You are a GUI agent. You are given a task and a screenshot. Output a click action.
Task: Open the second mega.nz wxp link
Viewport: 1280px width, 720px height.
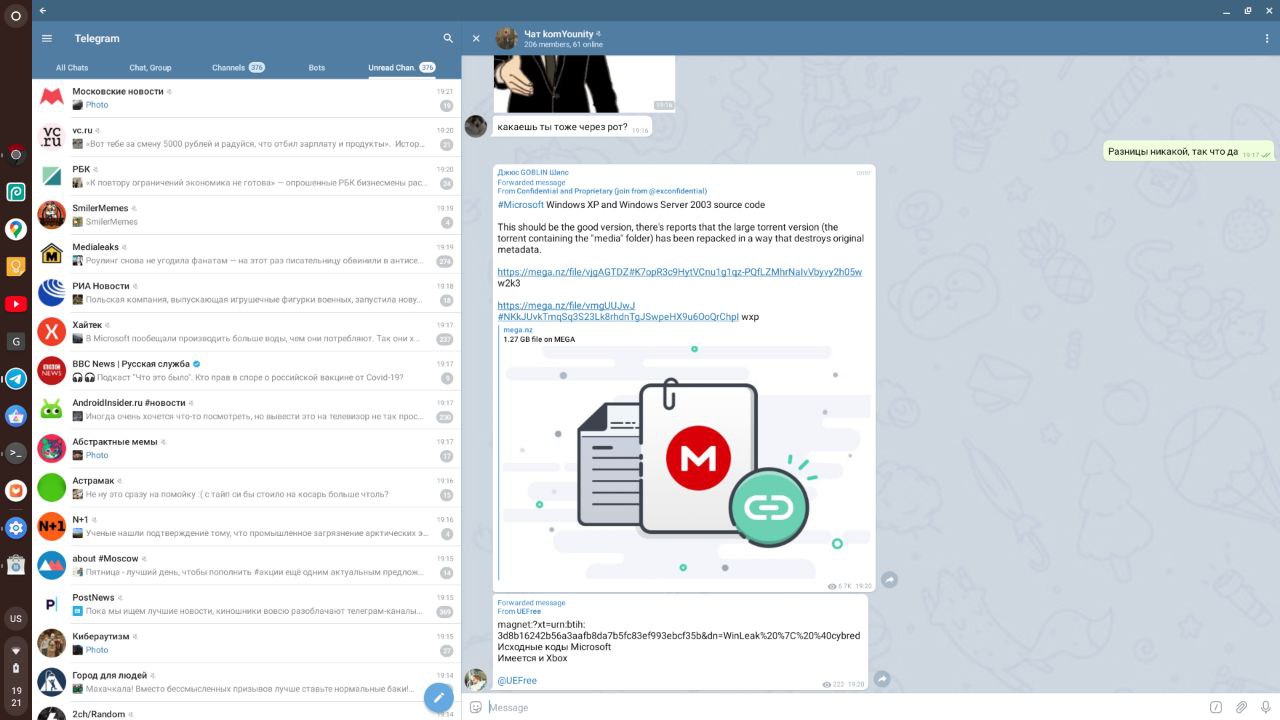tap(618, 311)
